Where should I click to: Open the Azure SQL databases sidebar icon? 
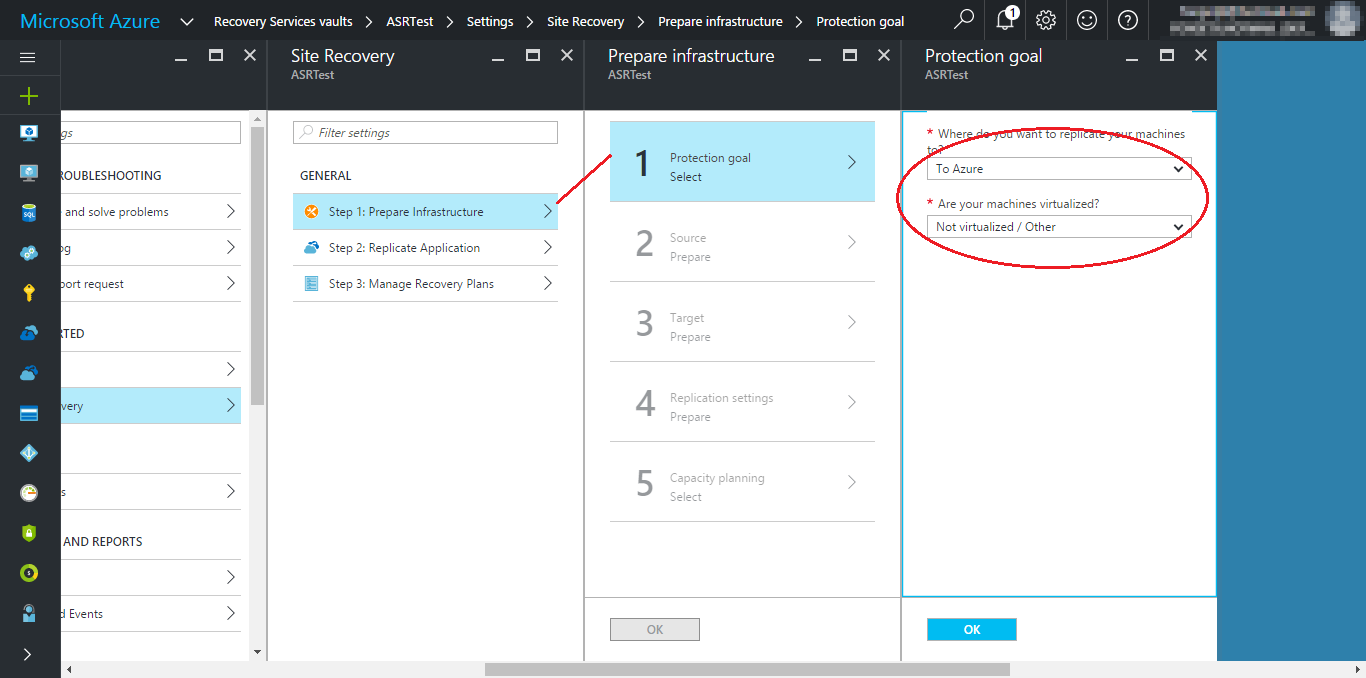coord(28,211)
